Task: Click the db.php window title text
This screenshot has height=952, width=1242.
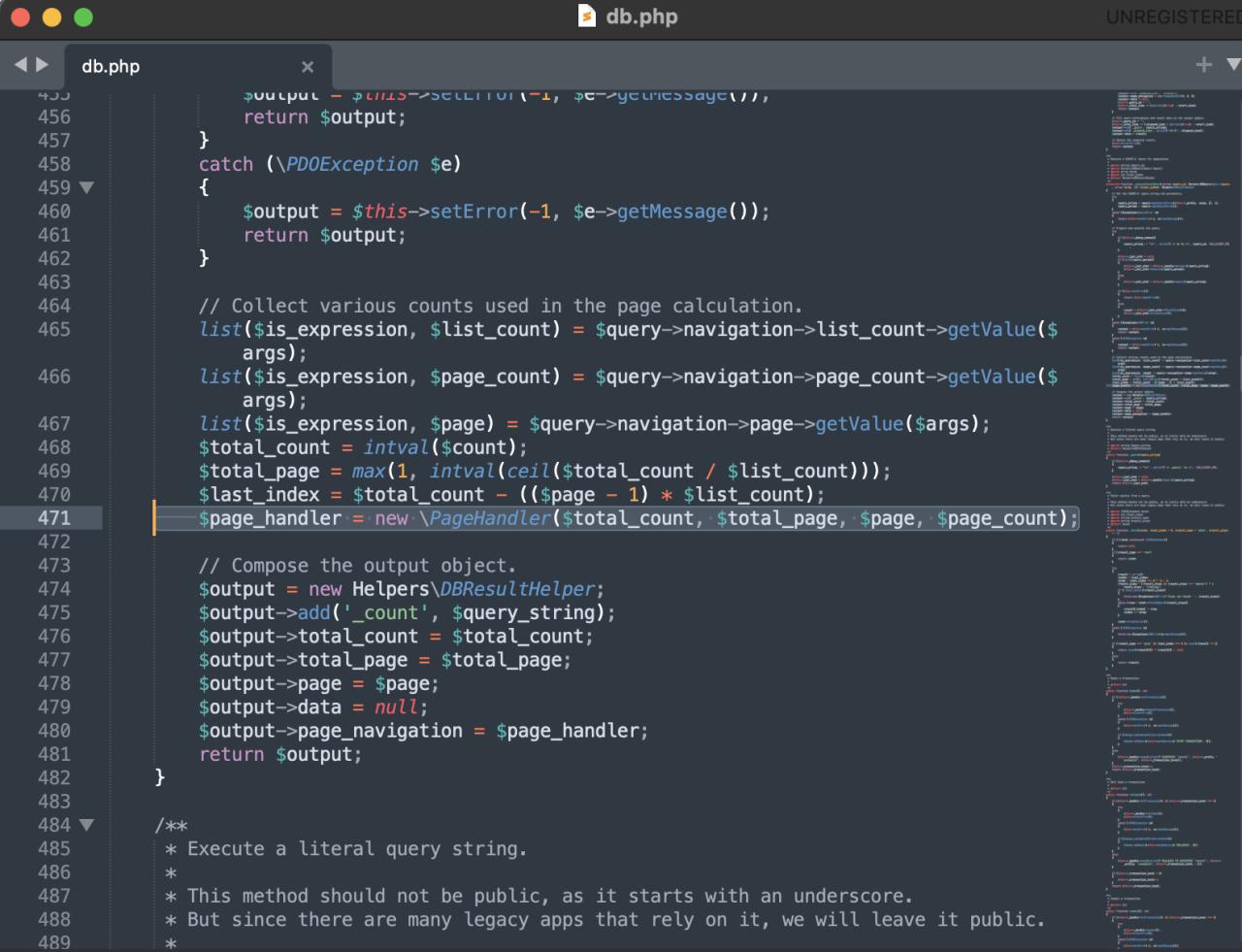Action: pos(641,16)
